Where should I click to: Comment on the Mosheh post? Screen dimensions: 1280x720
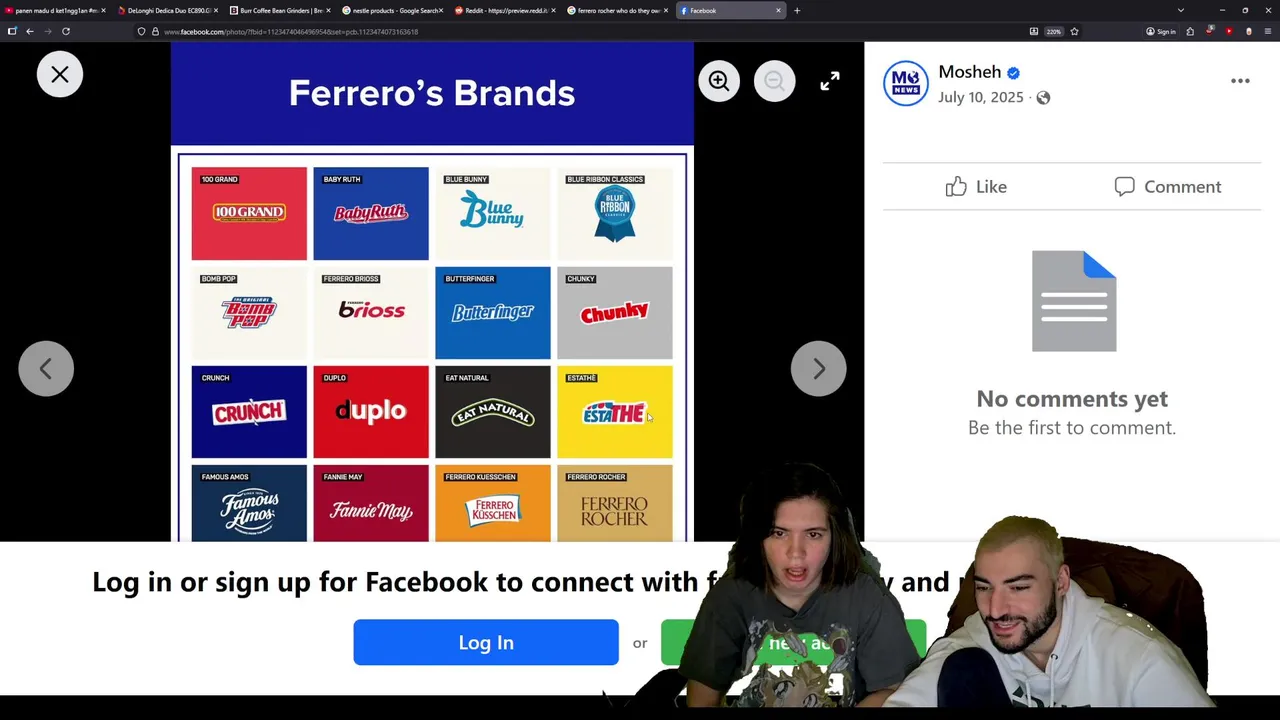[x=1168, y=187]
